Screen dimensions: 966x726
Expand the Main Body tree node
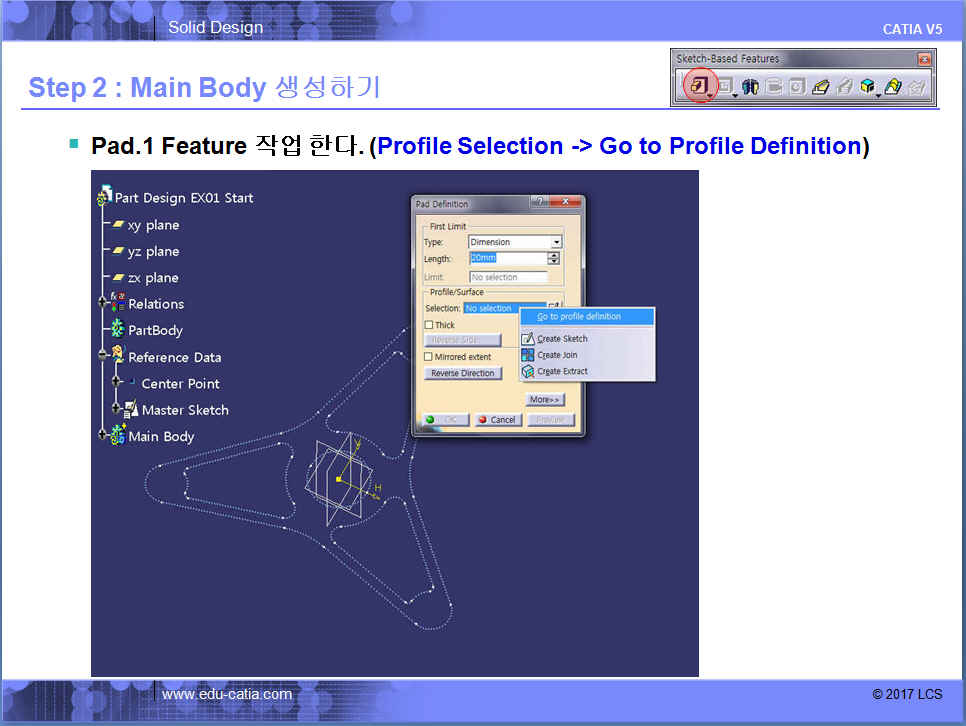(x=103, y=434)
